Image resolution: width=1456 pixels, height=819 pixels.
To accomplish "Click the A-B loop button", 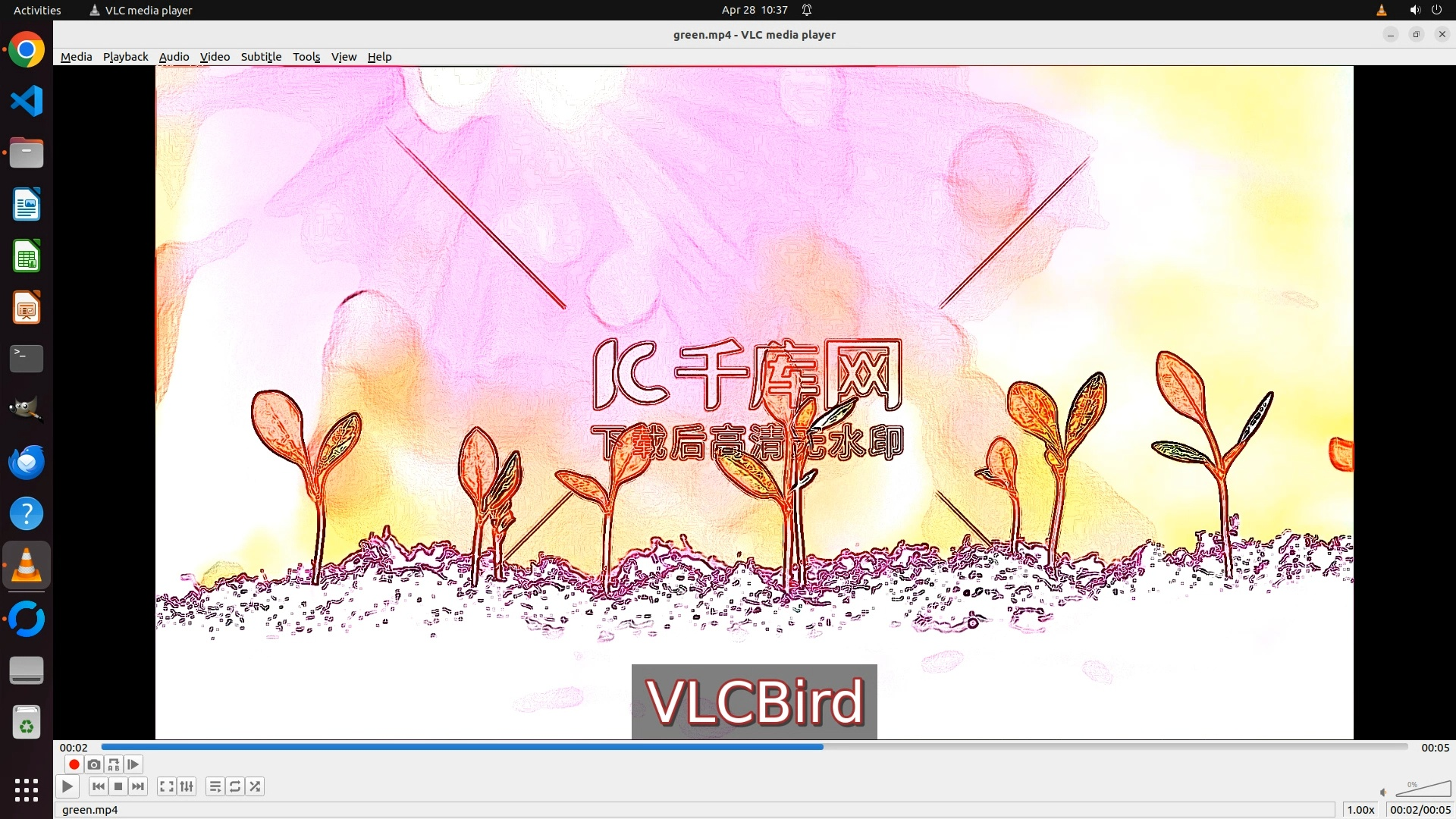I will pyautogui.click(x=114, y=764).
